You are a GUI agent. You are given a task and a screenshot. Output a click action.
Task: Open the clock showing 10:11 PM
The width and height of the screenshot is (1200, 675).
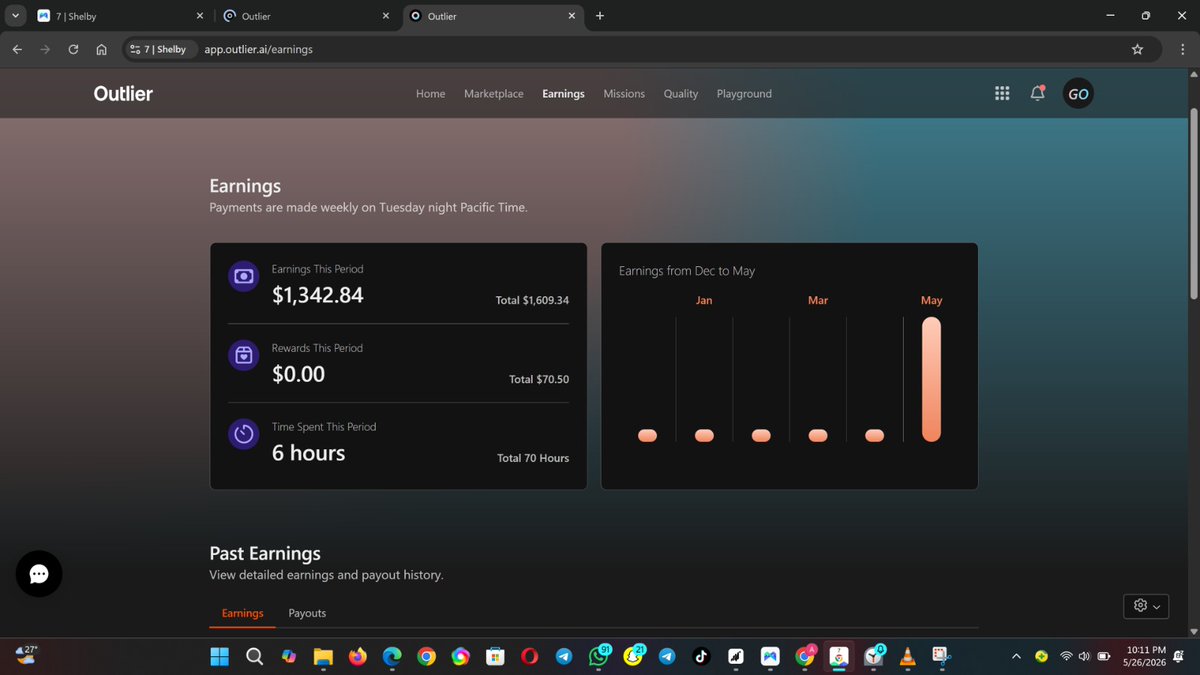1145,657
